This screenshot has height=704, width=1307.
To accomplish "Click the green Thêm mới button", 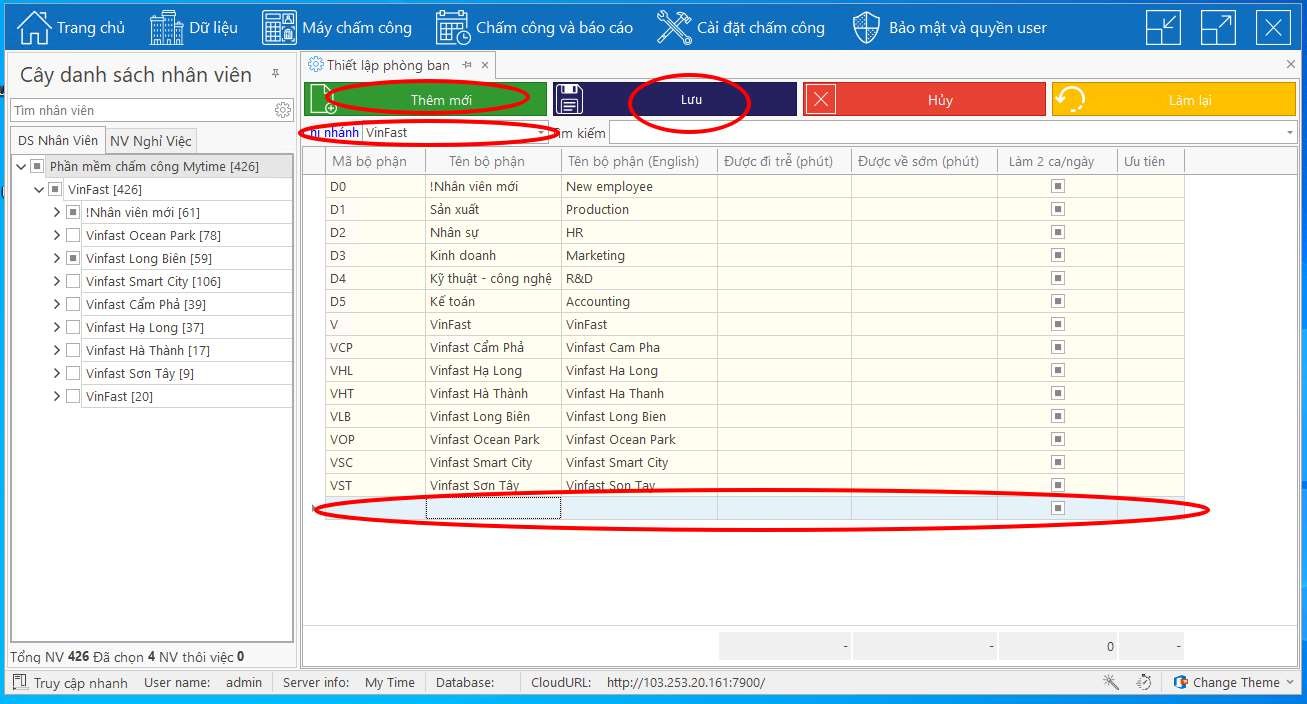I will [426, 100].
